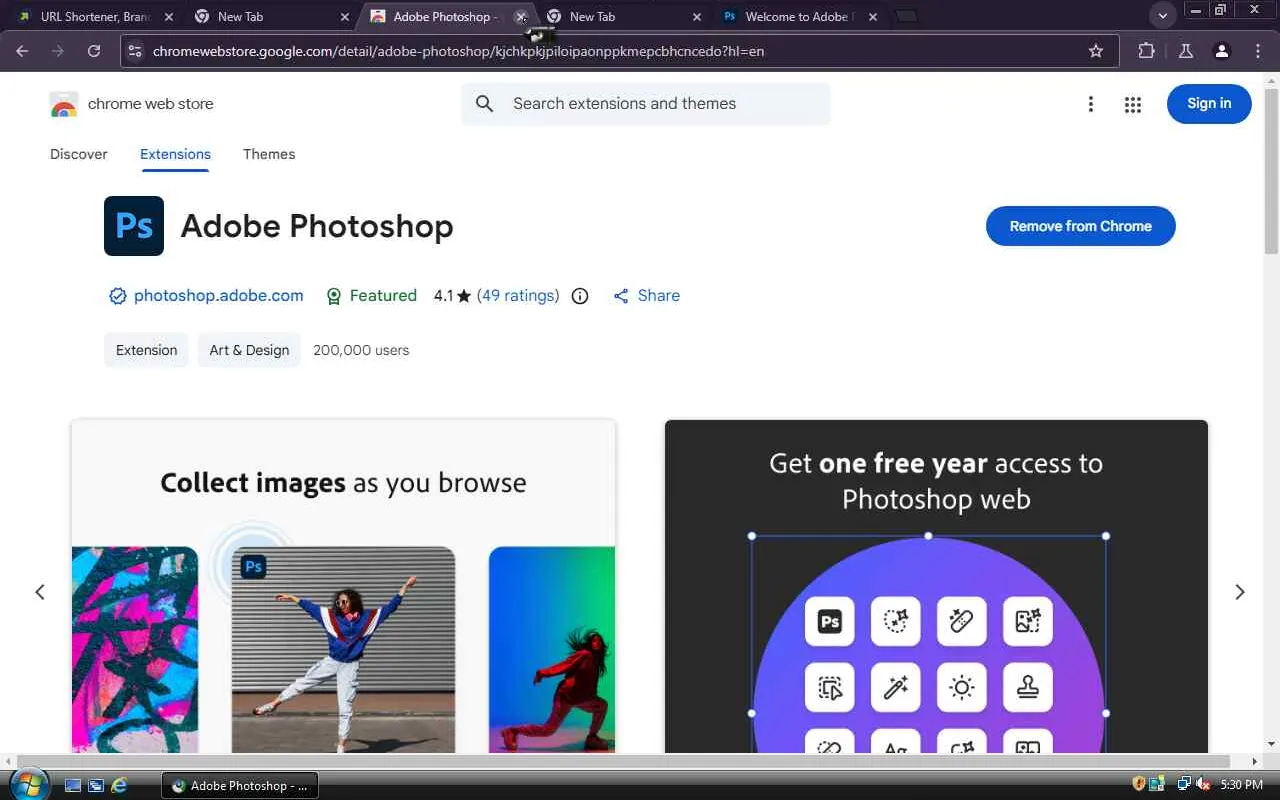
Task: Open the Google apps grid
Action: tap(1133, 104)
